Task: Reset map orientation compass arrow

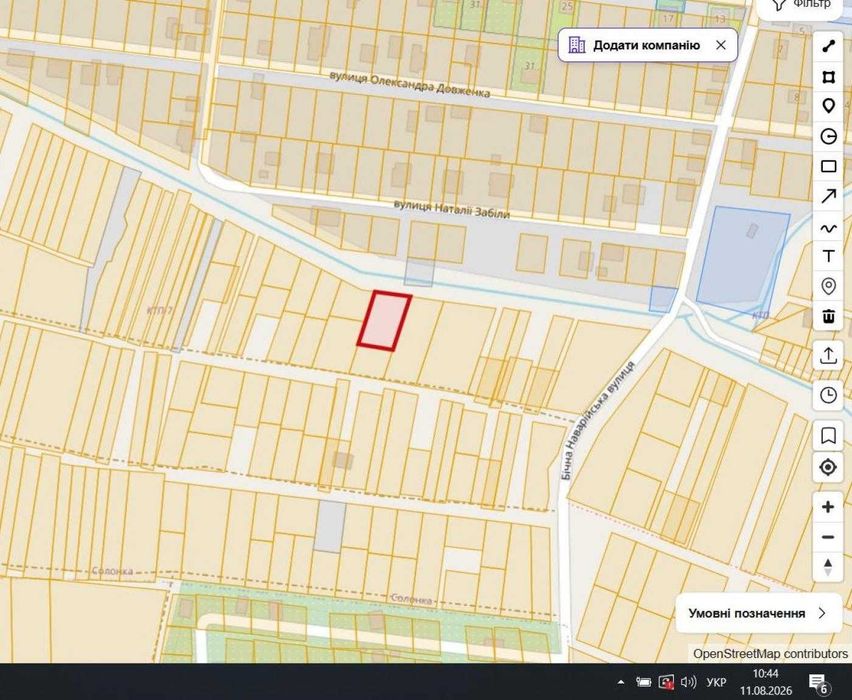Action: [x=828, y=567]
